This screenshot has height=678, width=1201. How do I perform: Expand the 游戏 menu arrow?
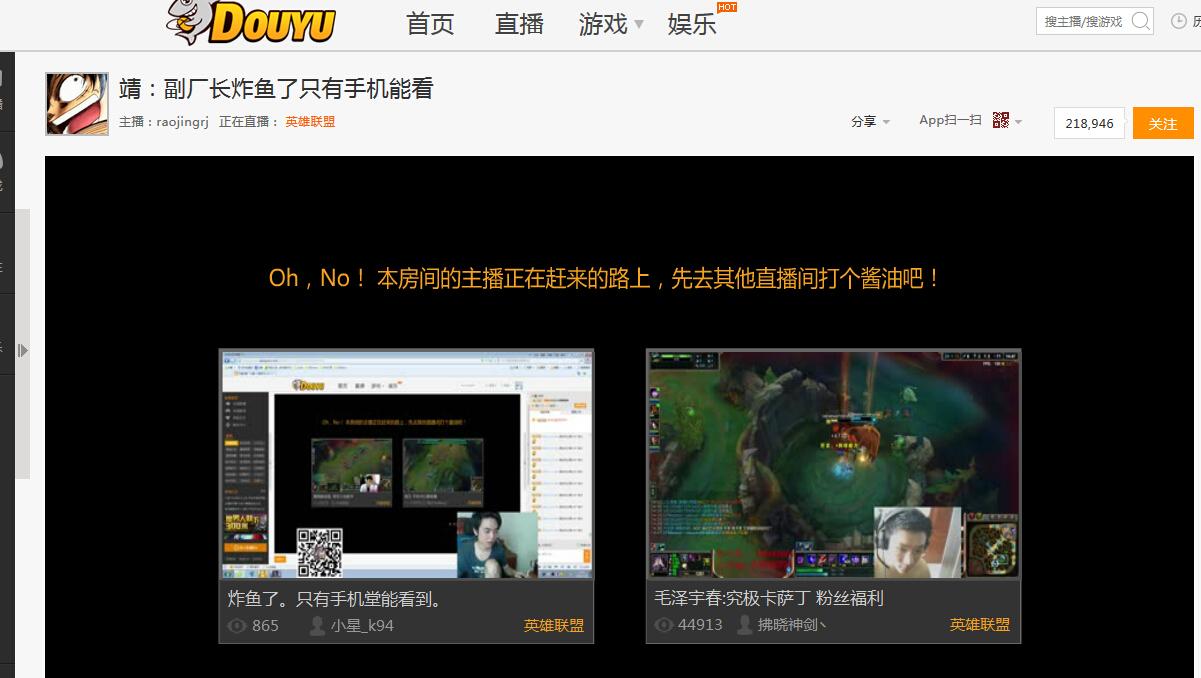point(639,24)
